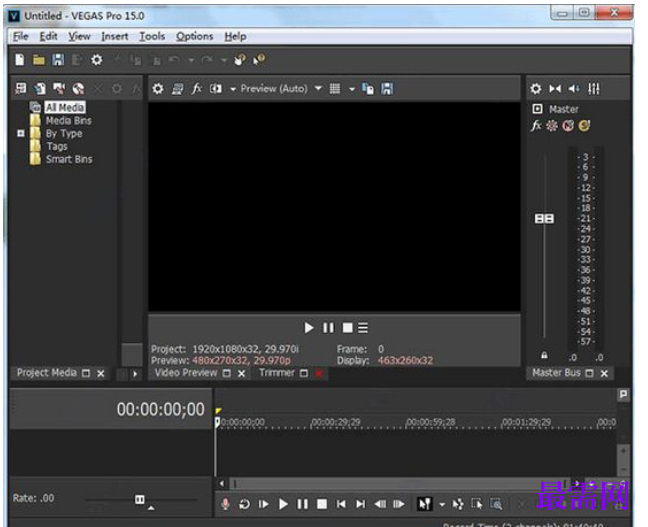Play the video preview with the Play button
The height and width of the screenshot is (527, 648).
(x=308, y=328)
